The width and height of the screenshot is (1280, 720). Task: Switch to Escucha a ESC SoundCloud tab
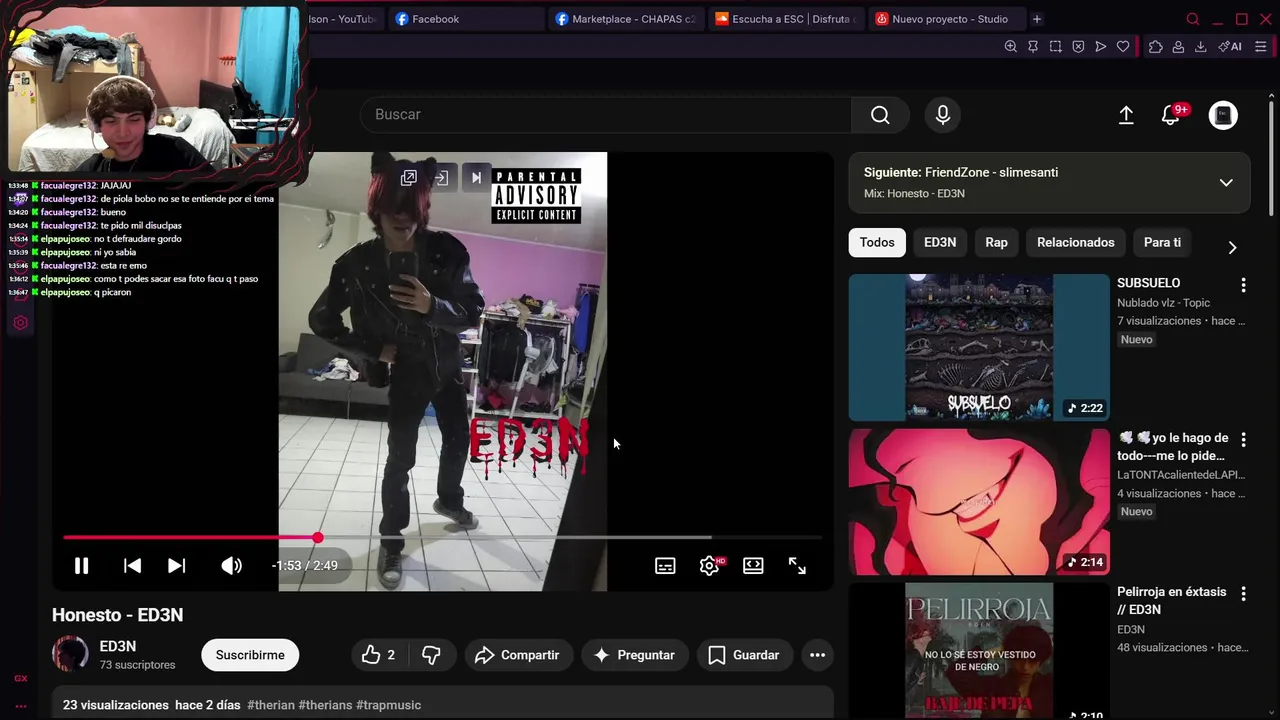click(x=785, y=19)
